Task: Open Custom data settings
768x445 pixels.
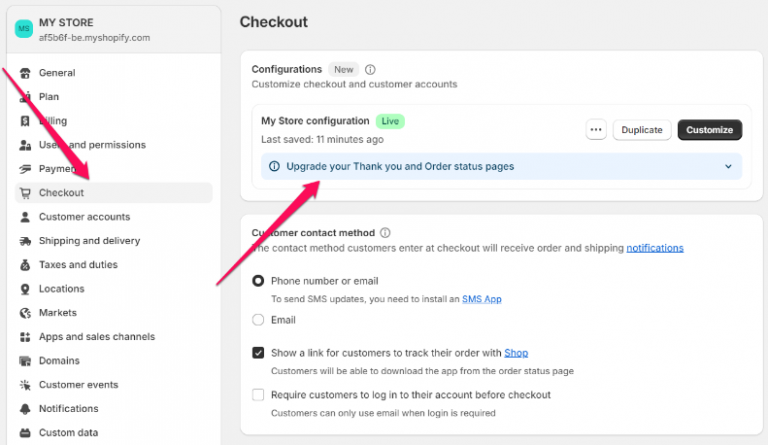Action: click(x=114, y=433)
